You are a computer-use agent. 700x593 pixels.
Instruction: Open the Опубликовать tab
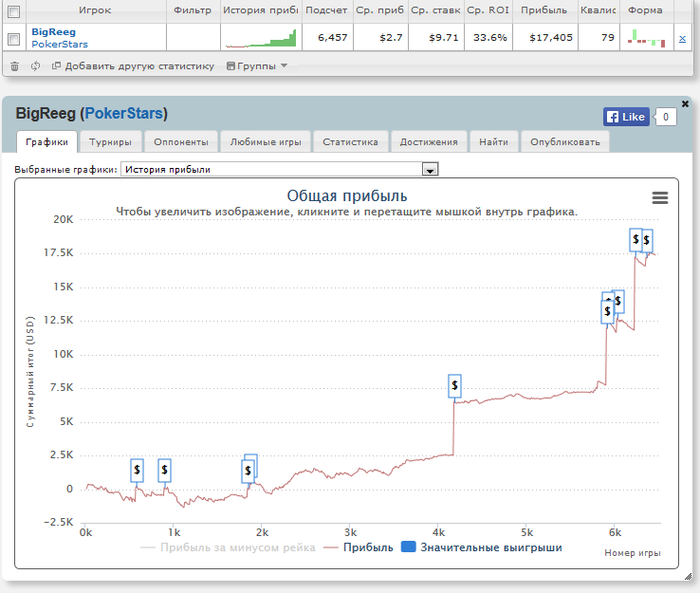pos(565,142)
